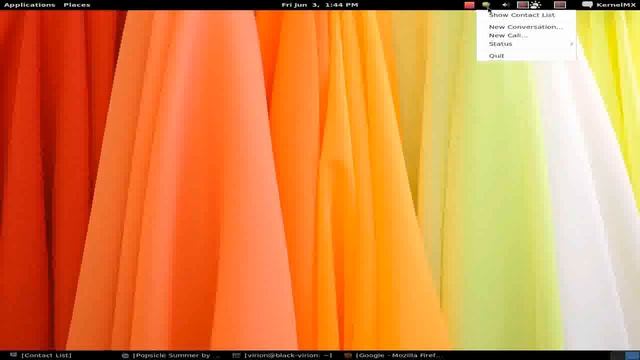Expand the Status submenu
Viewport: 640px width, 360px height.
tap(526, 44)
